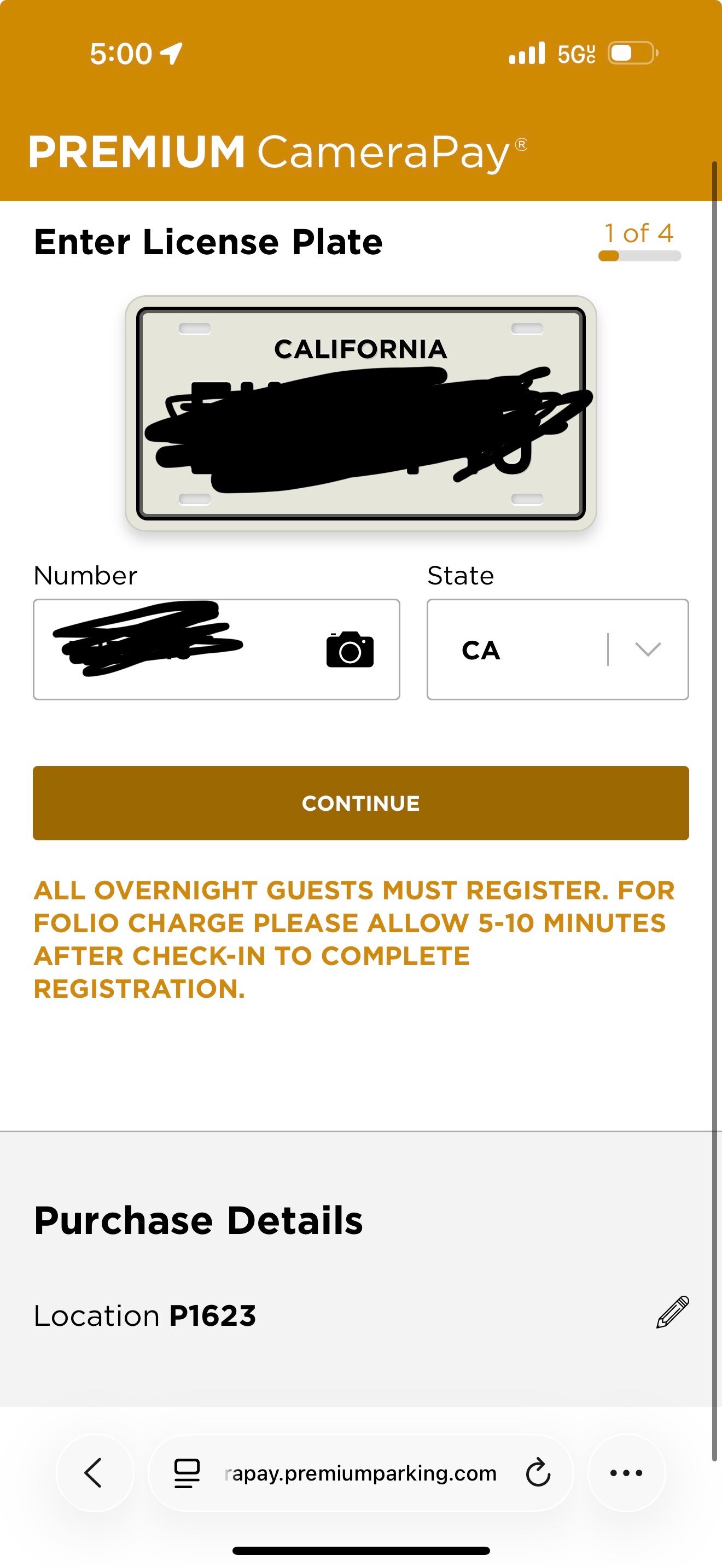
Task: Tap the California license plate preview image
Action: point(360,414)
